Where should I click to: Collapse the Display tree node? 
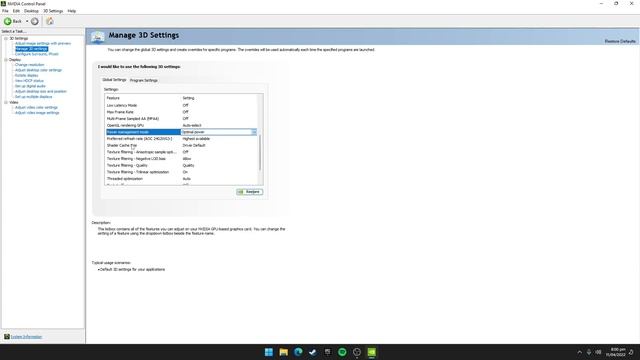pos(6,60)
